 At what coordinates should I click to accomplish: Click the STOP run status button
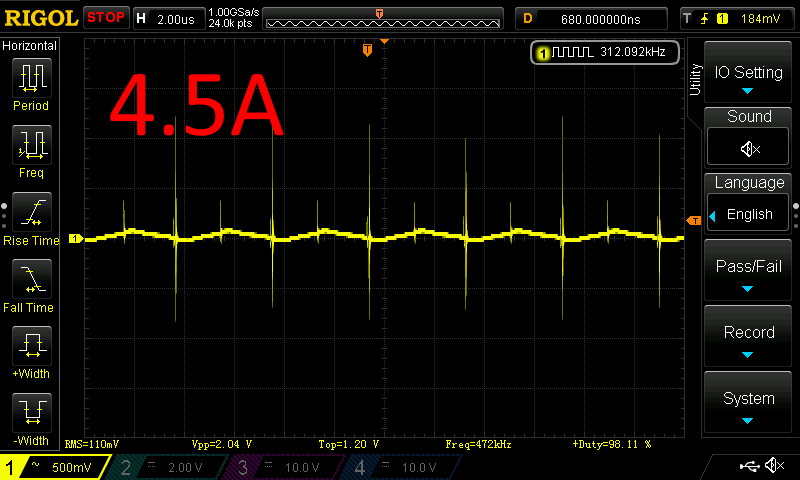click(106, 17)
